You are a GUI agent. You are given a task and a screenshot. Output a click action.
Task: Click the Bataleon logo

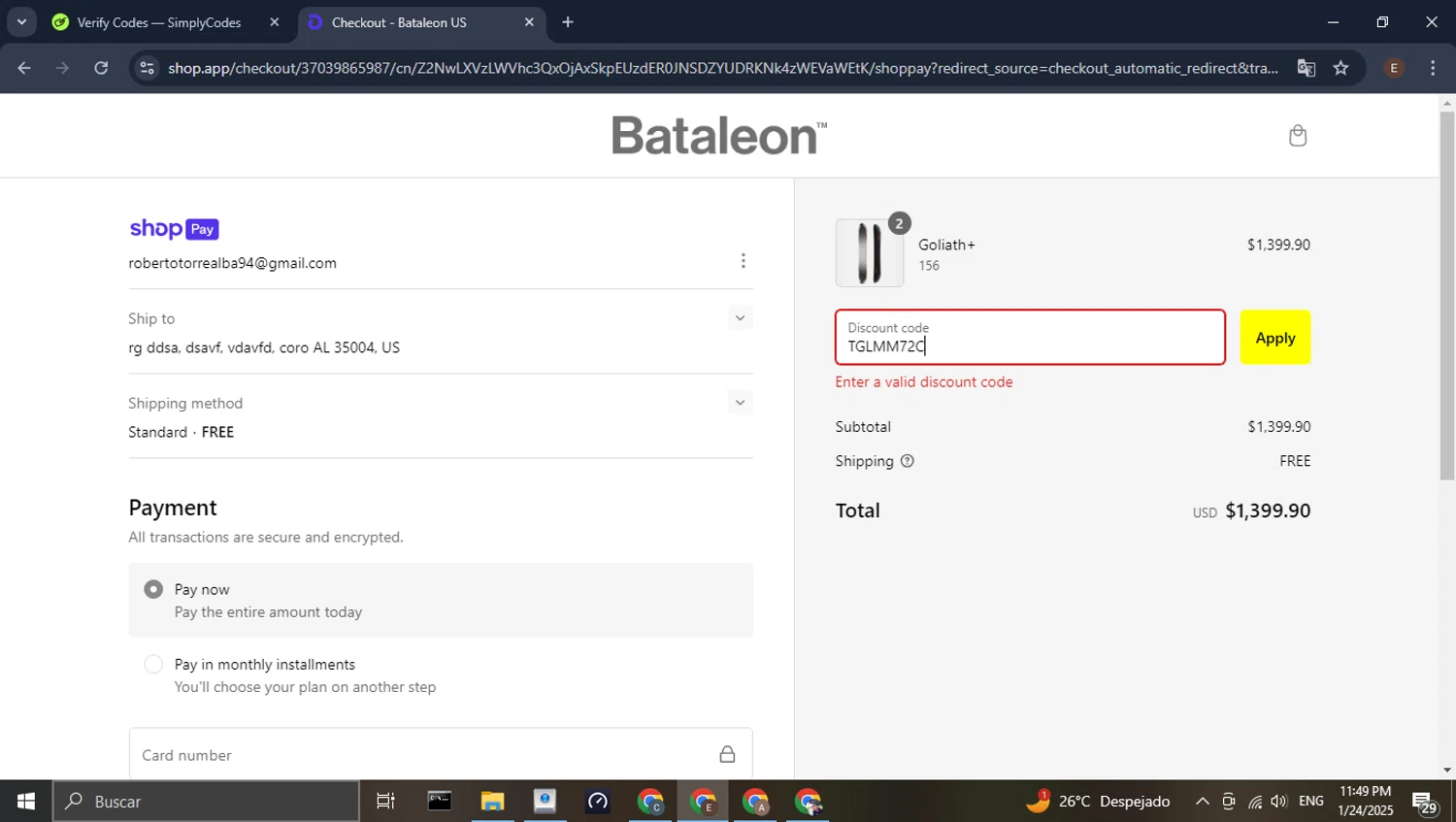719,136
